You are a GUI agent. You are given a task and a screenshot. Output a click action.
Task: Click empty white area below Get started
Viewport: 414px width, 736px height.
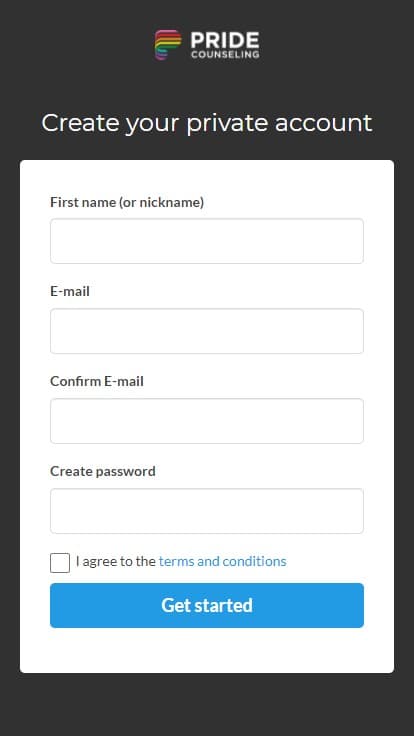pos(207,650)
